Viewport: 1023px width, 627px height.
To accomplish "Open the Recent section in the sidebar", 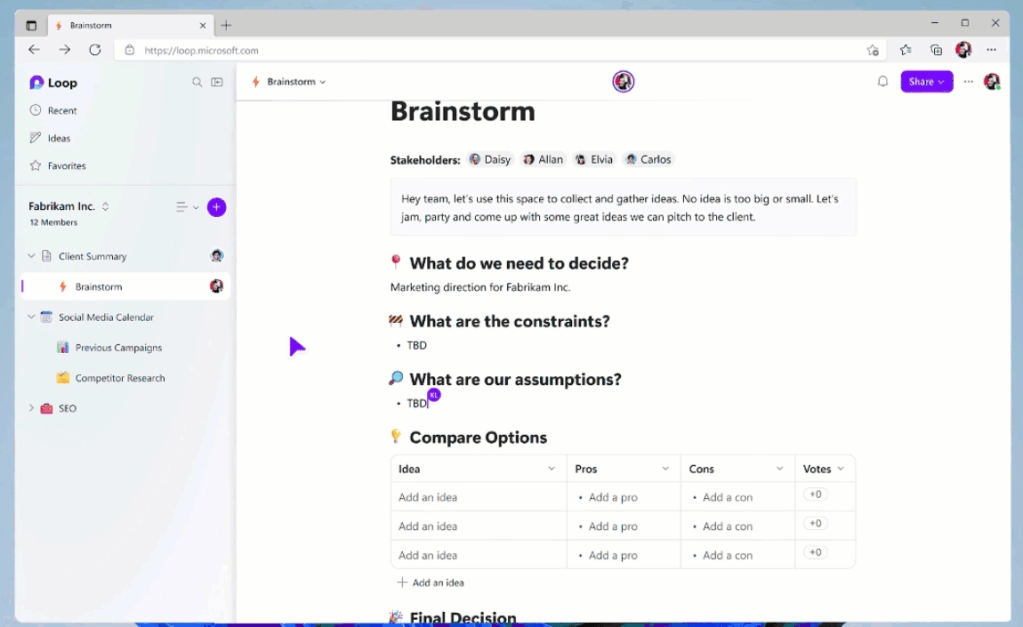I will [x=62, y=111].
